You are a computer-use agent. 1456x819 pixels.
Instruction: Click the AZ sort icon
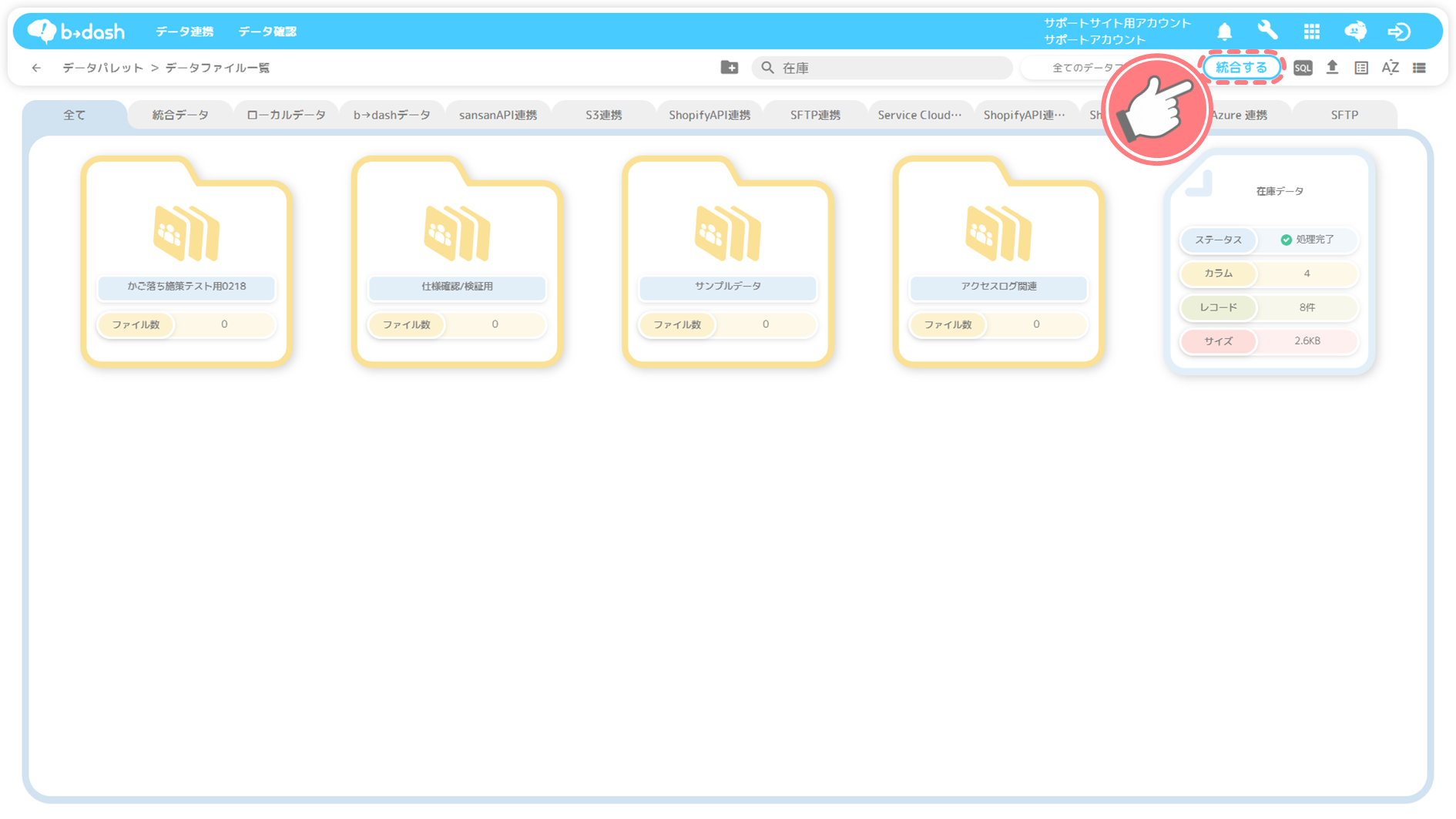click(x=1390, y=68)
